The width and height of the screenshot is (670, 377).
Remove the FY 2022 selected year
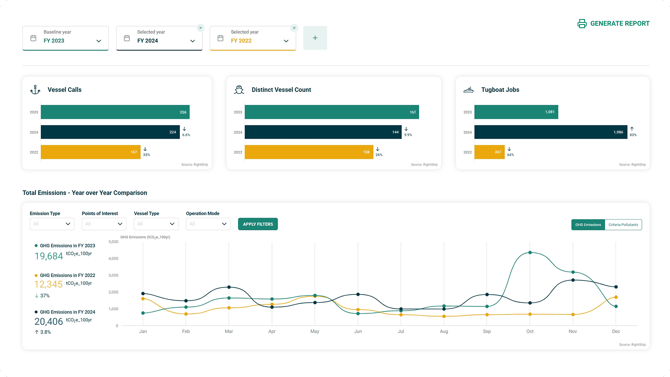coord(294,28)
